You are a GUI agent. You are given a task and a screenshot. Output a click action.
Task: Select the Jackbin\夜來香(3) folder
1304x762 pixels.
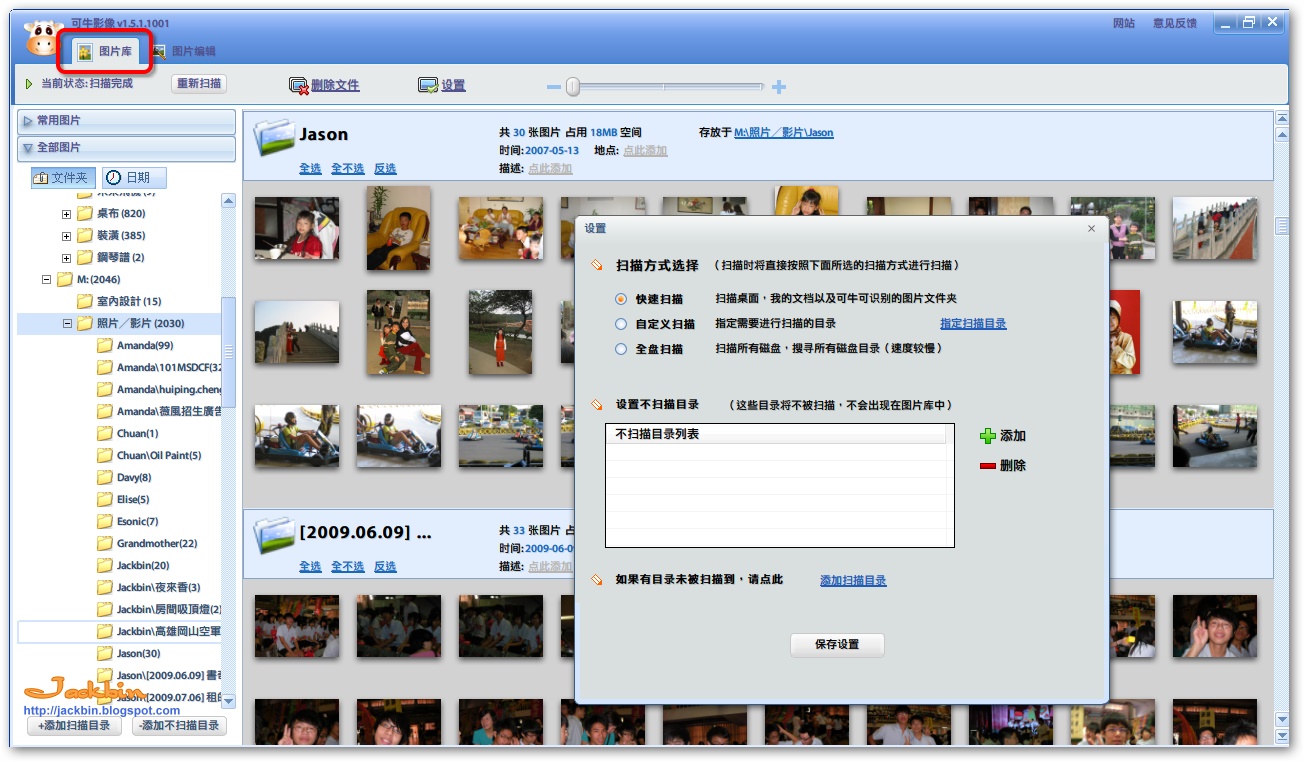click(x=149, y=588)
